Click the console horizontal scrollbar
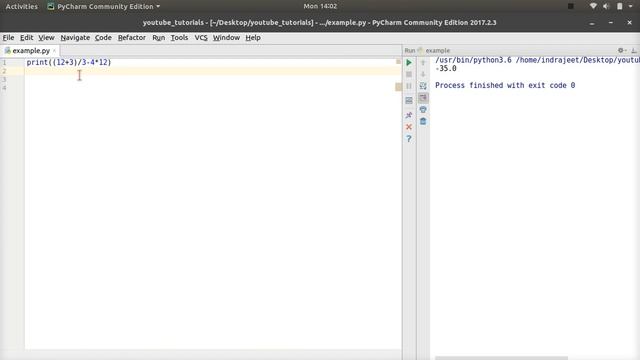 (501, 358)
